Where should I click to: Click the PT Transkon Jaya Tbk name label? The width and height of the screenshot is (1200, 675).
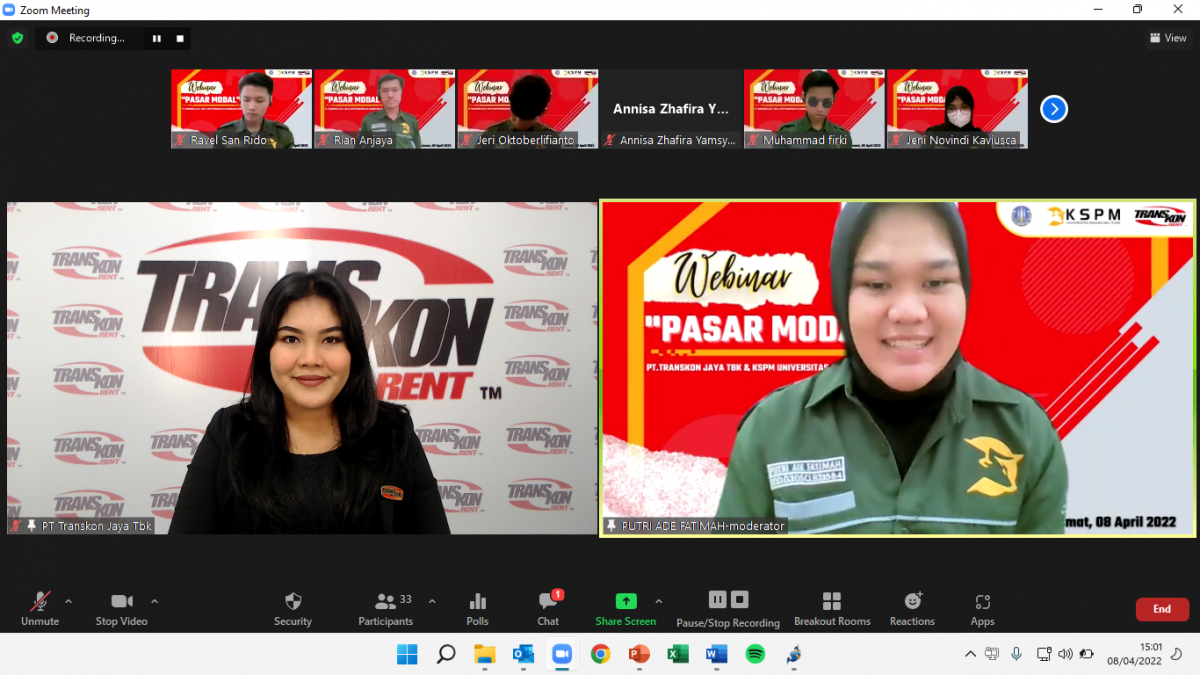click(97, 525)
